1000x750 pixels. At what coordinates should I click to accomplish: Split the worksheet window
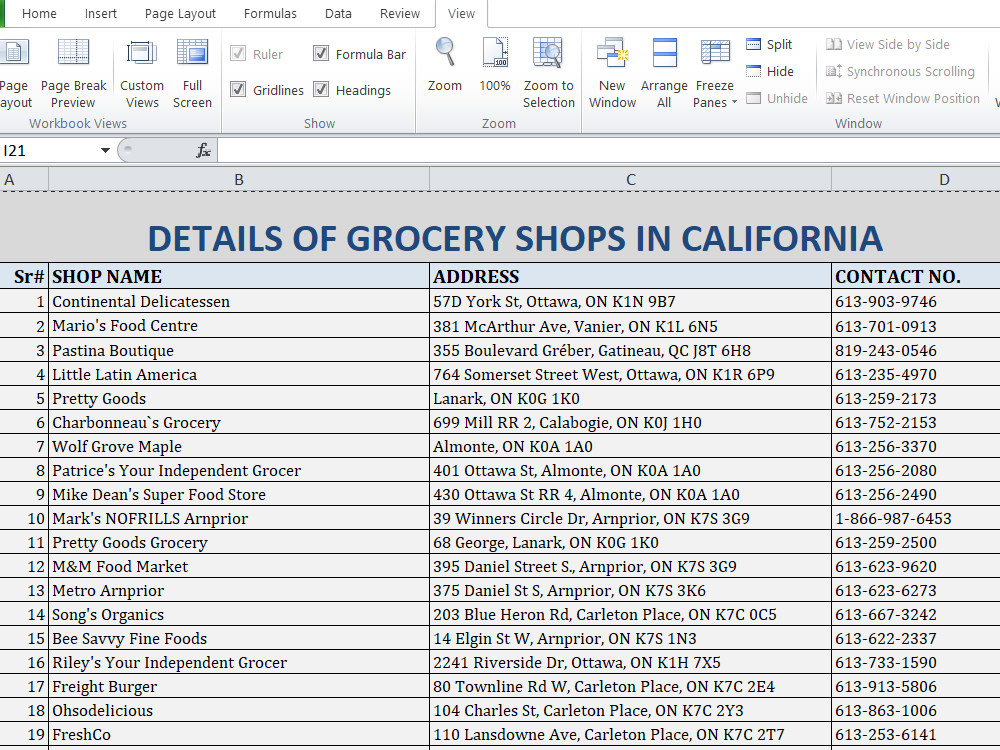(769, 45)
